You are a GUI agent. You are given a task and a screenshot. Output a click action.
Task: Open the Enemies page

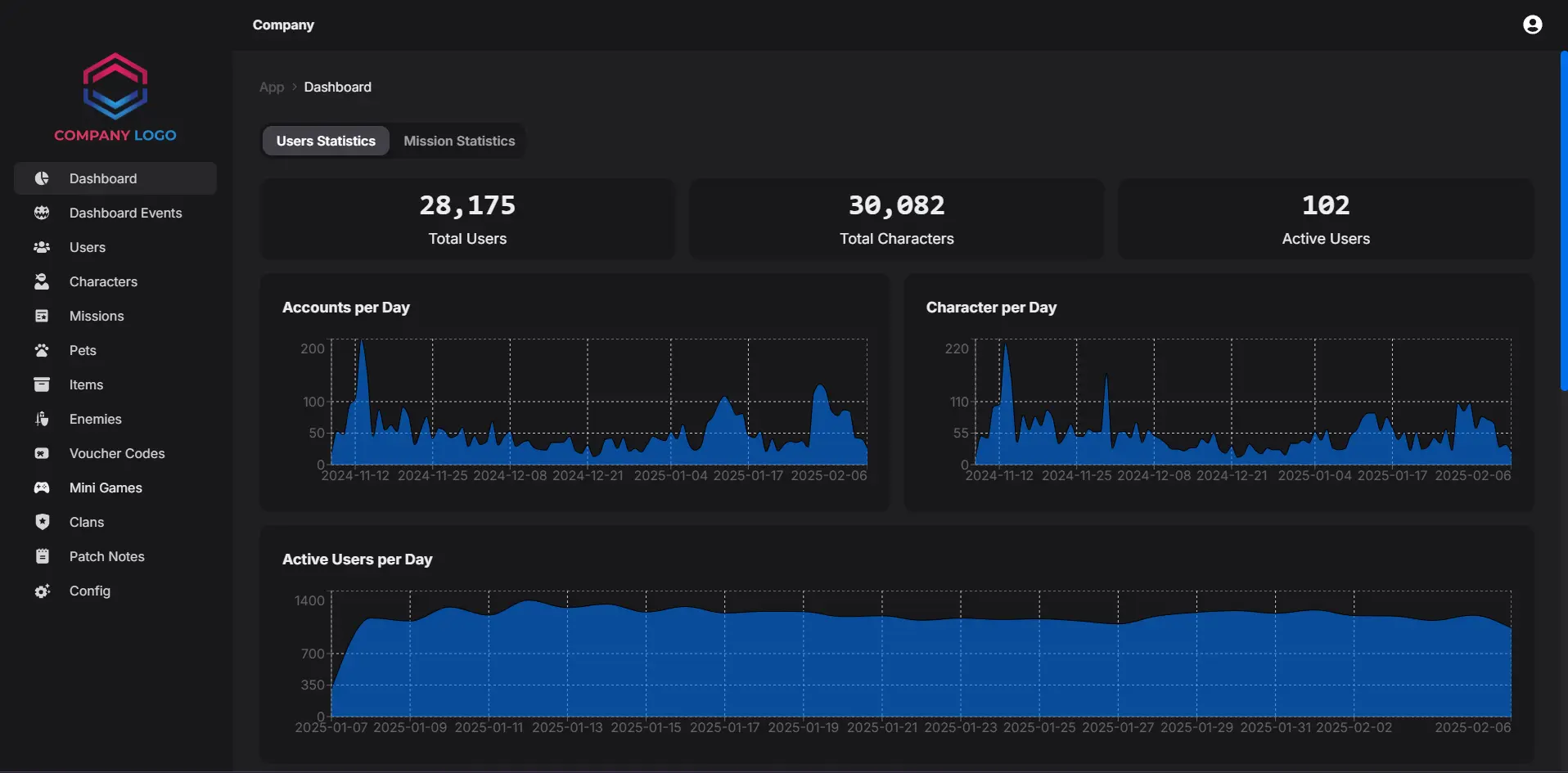click(x=115, y=419)
